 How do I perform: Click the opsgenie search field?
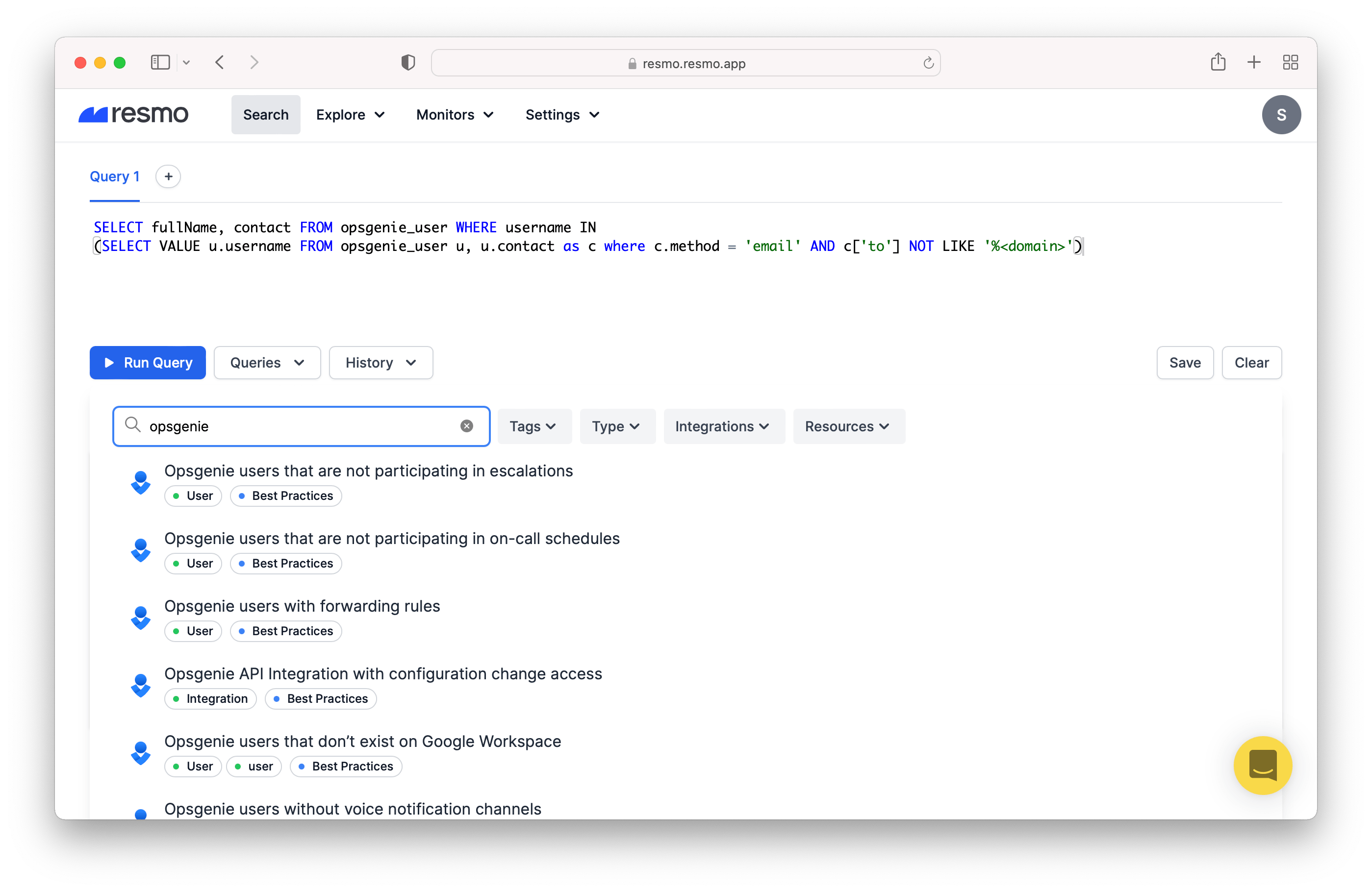click(301, 426)
